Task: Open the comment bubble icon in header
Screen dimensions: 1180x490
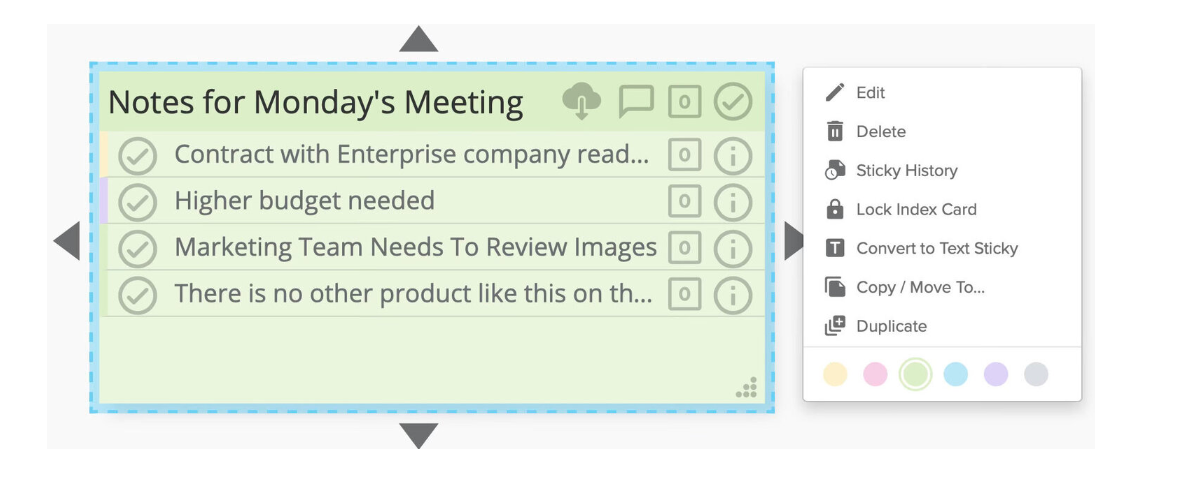Action: [636, 101]
